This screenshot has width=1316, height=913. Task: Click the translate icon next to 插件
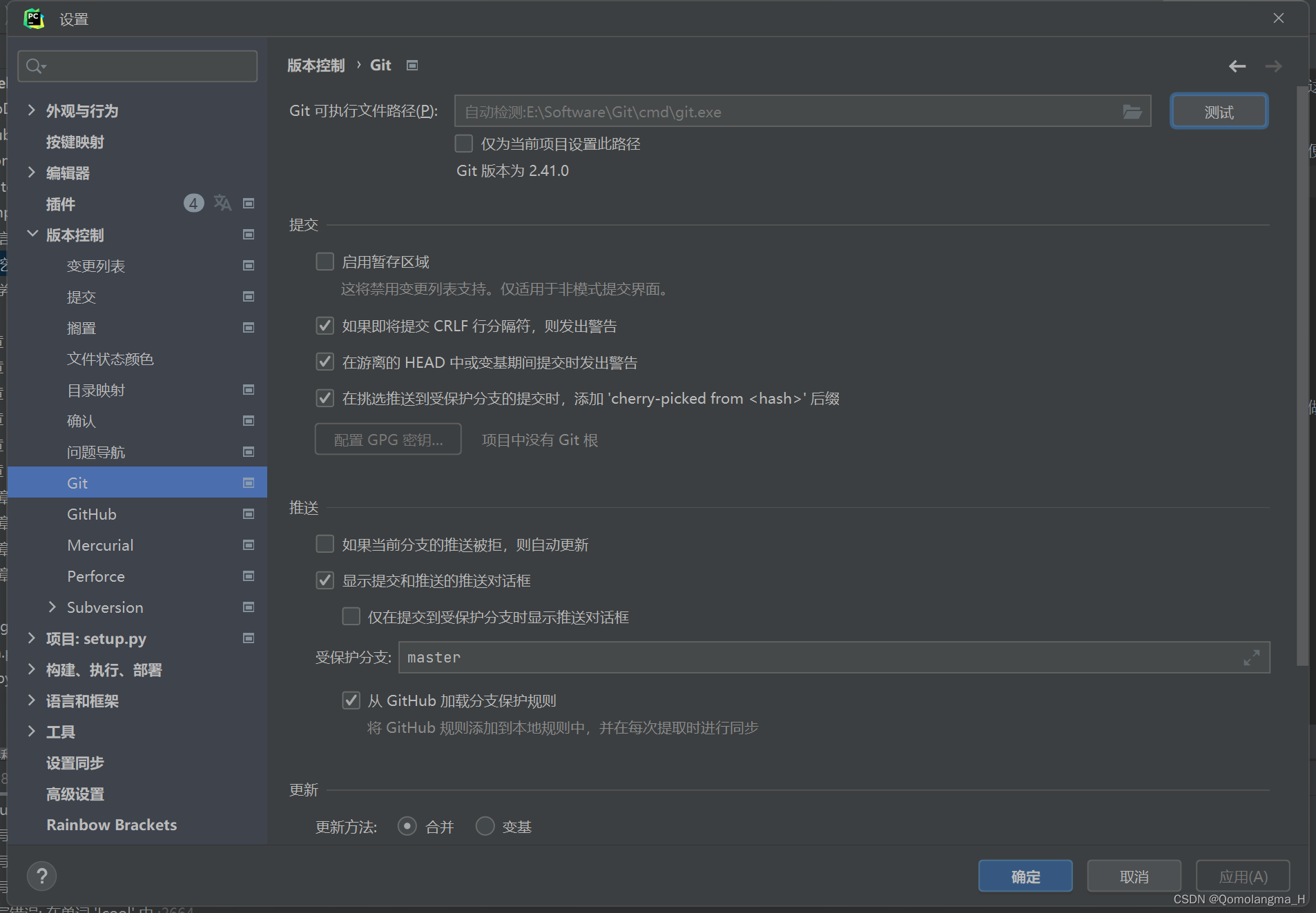click(x=222, y=202)
